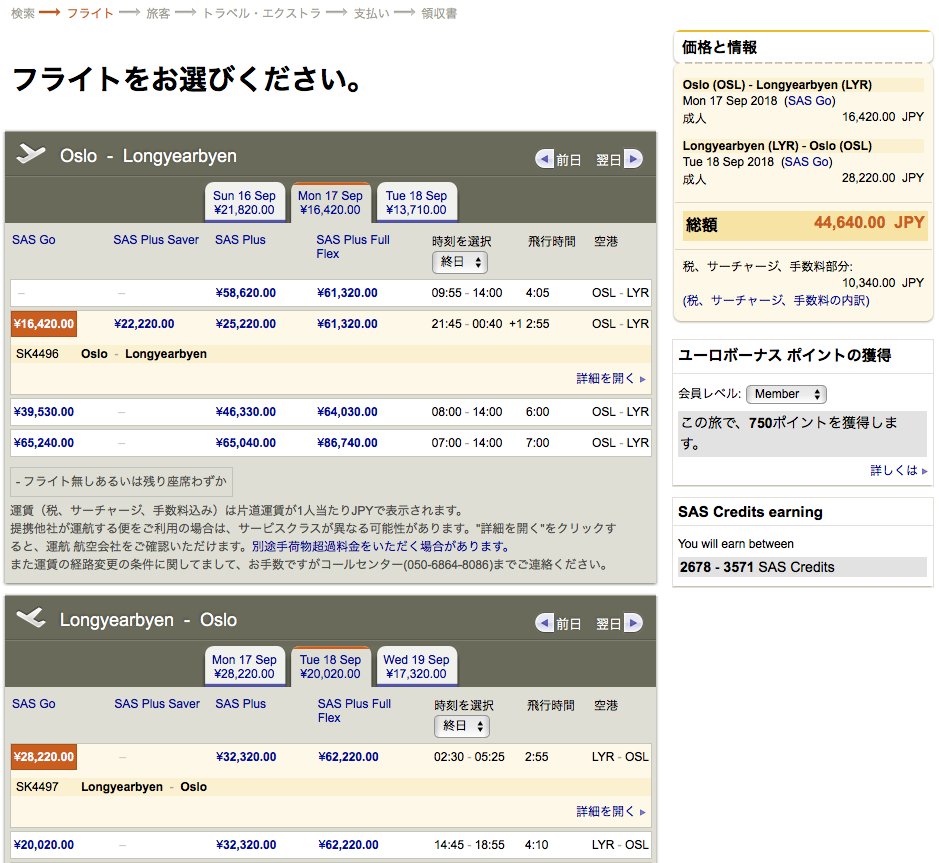Click the 09:55 - 14:00 flight time

(x=467, y=293)
